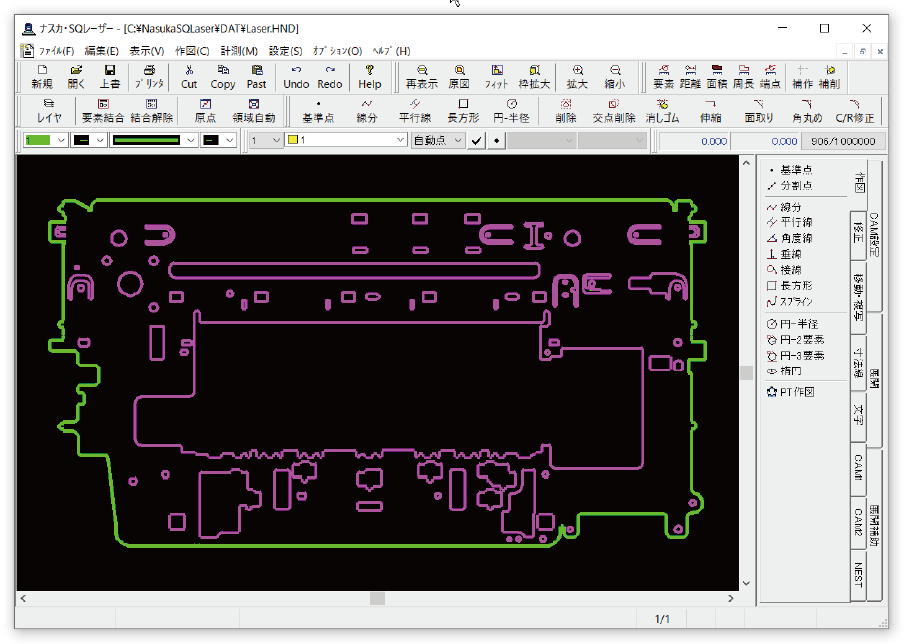Enable the checkbox next to the 自動点 dropdown
This screenshot has height=644, width=904.
point(476,140)
